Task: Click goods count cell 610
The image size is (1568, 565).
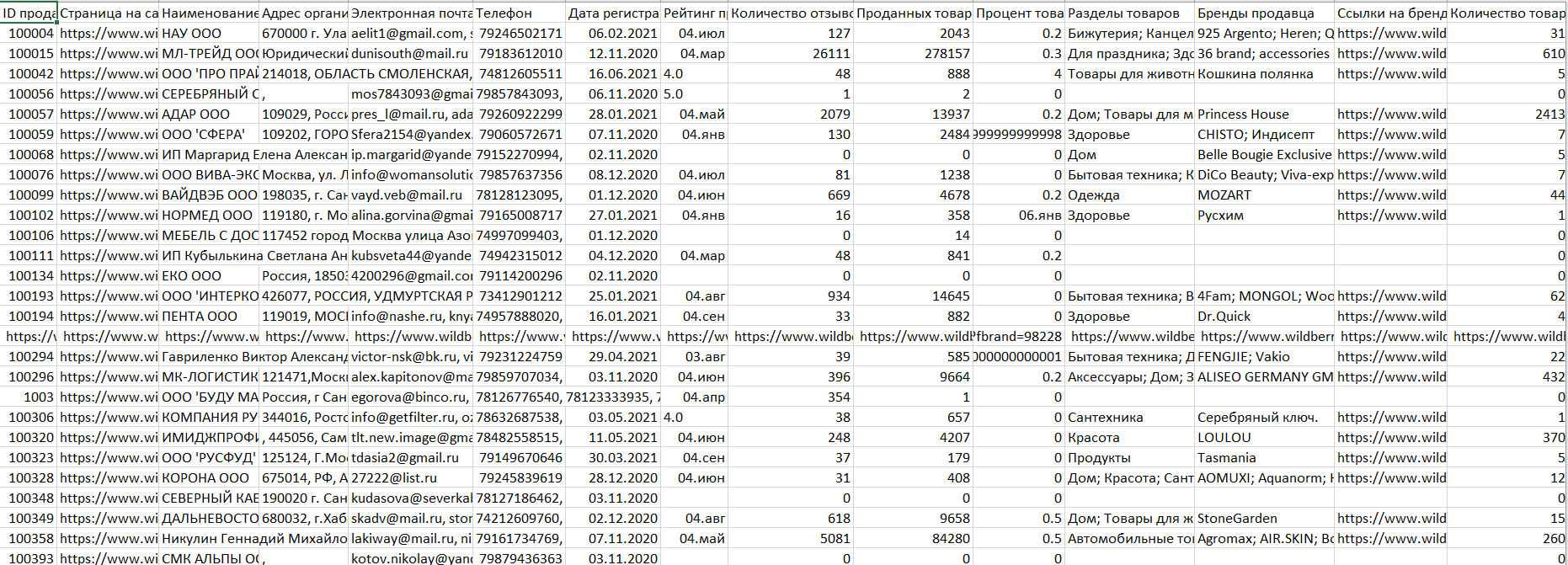Action: coord(1507,53)
